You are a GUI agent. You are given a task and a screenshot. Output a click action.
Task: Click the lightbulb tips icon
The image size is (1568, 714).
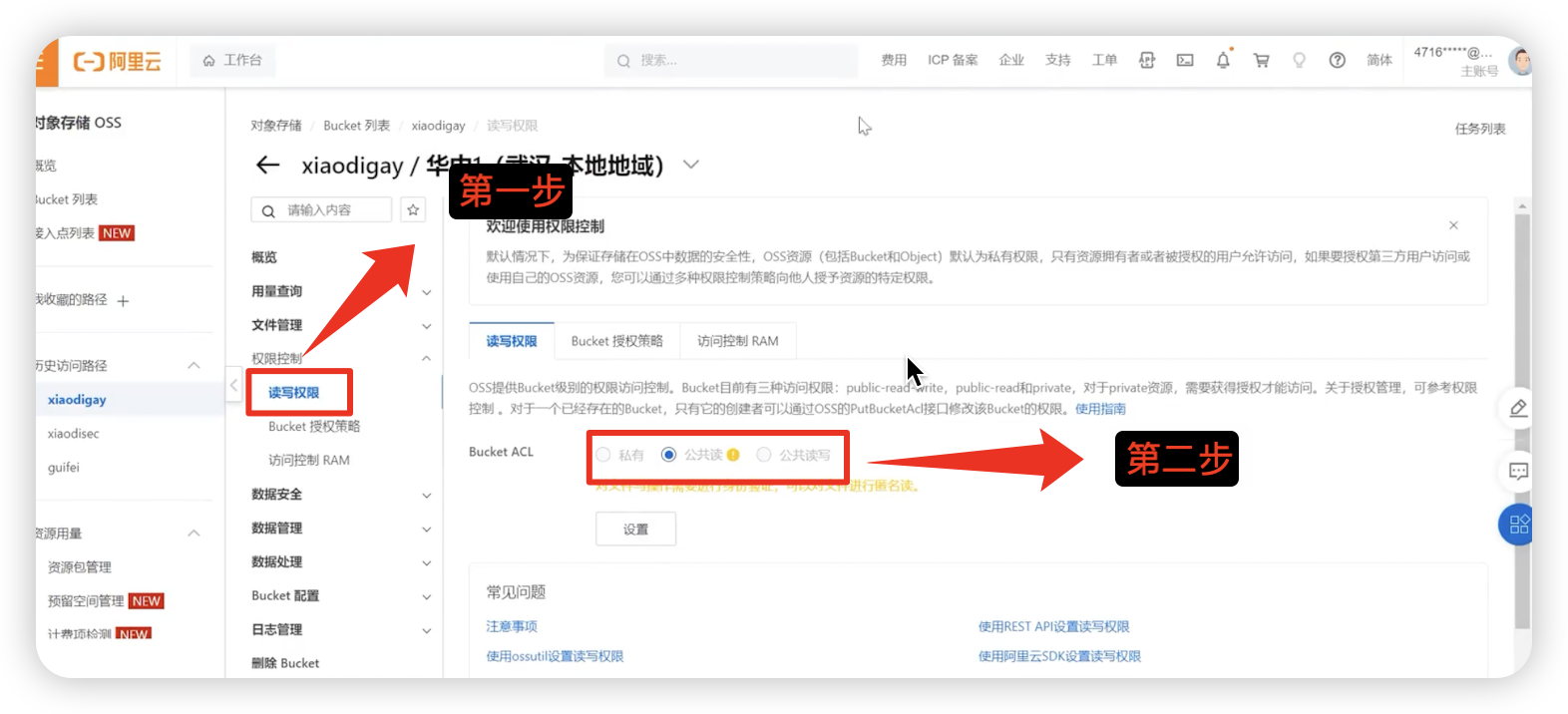(1299, 60)
